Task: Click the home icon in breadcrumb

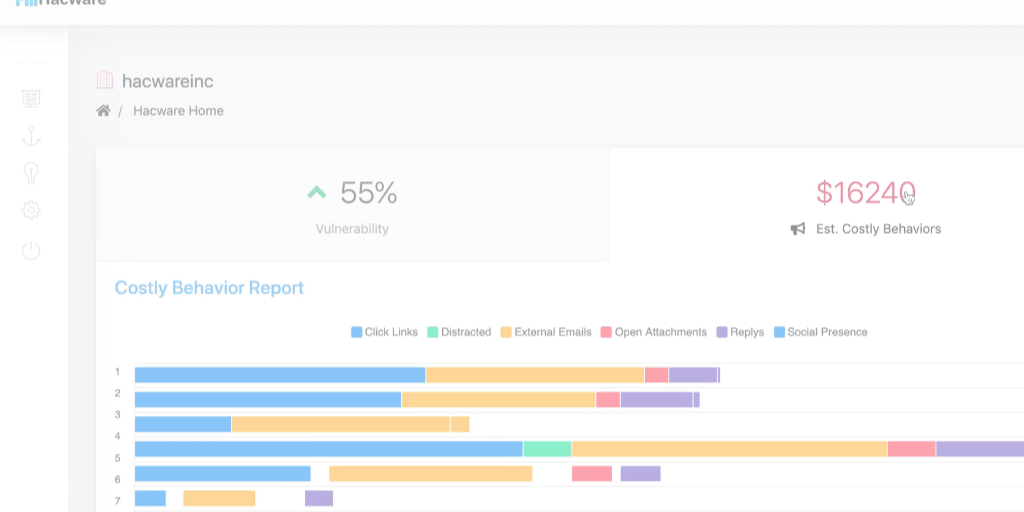Action: 103,110
